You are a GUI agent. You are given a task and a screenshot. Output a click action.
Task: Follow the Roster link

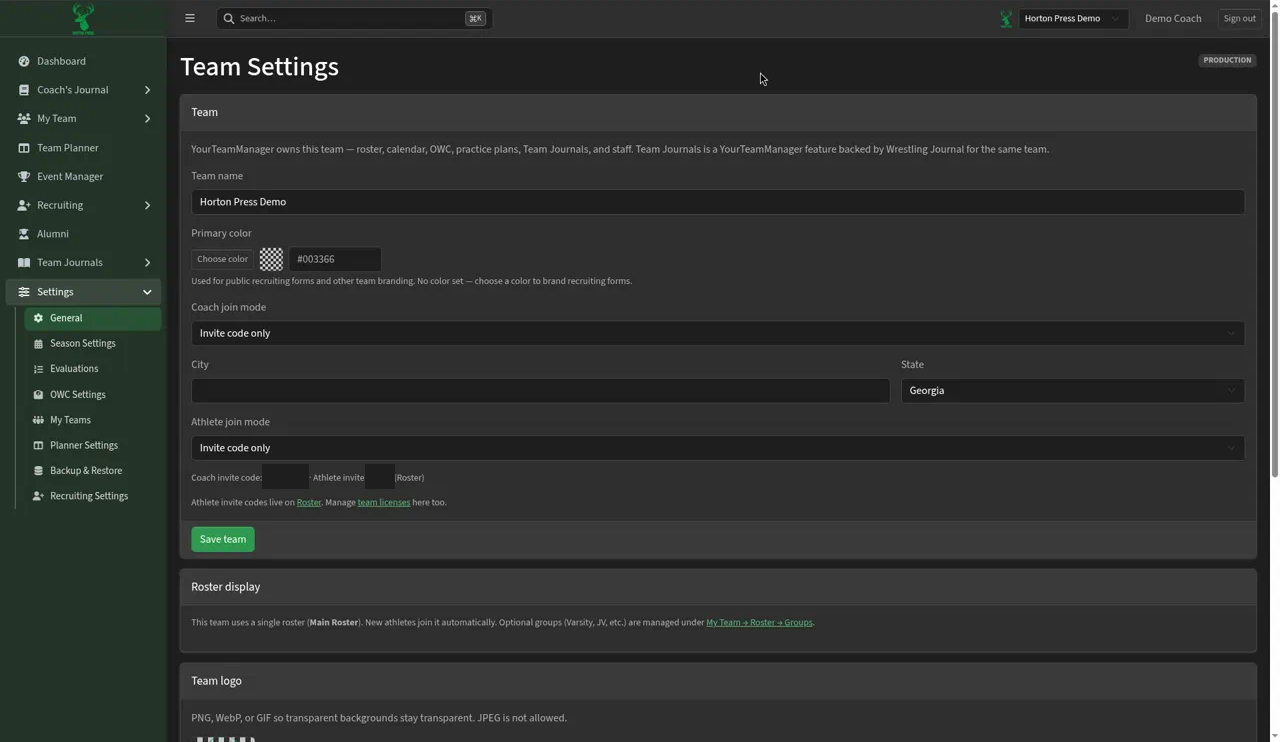[309, 502]
